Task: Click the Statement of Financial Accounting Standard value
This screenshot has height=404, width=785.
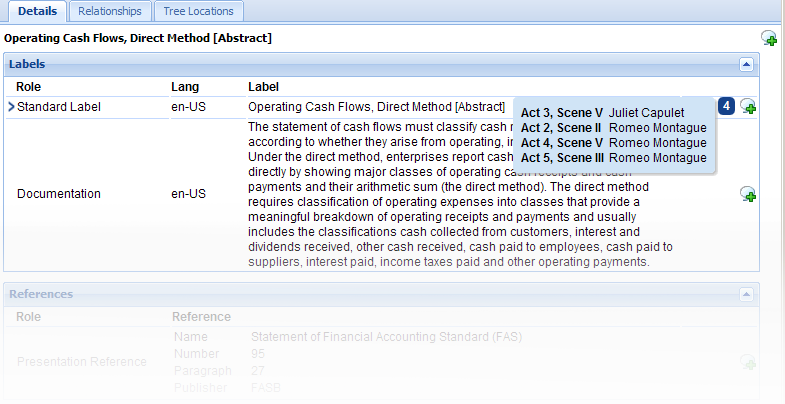Action: coord(386,337)
